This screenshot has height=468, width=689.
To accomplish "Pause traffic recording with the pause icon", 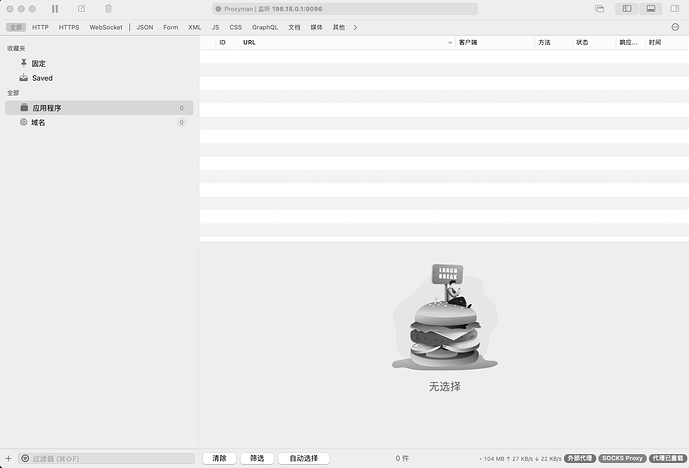I will 55,9.
